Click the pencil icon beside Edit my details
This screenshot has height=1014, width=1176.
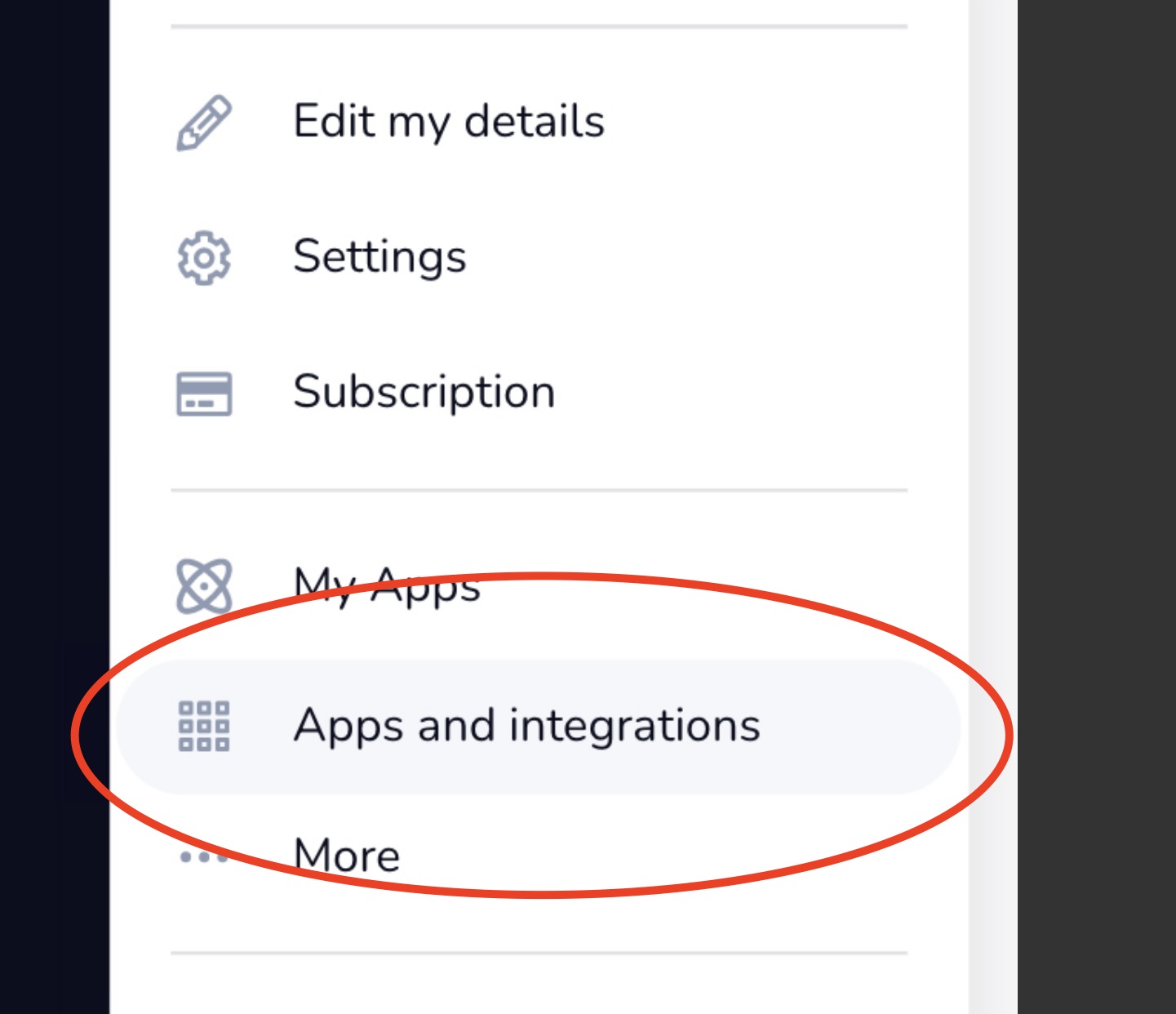(204, 122)
